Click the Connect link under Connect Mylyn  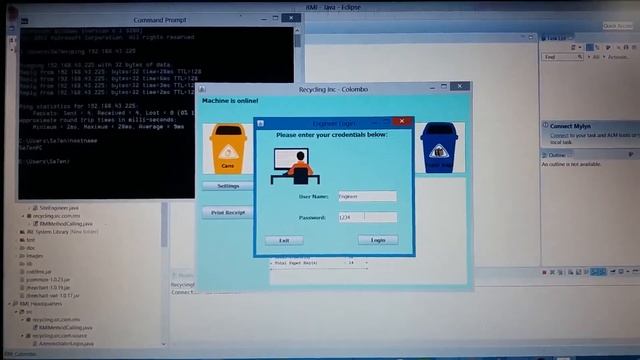click(559, 136)
